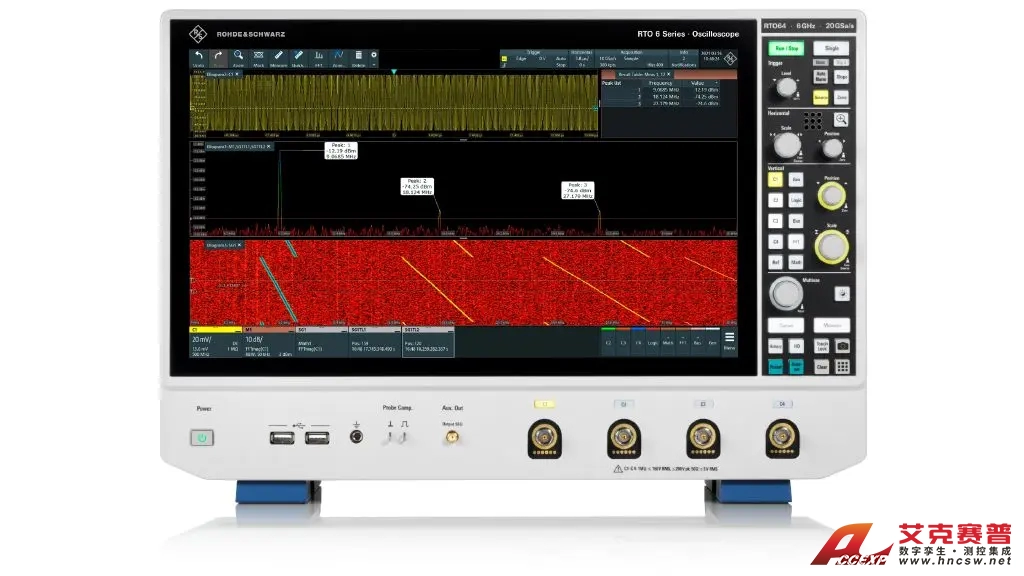The height and width of the screenshot is (576, 1024).
Task: Select peak list row with 27.179 MHz
Action: 661,103
